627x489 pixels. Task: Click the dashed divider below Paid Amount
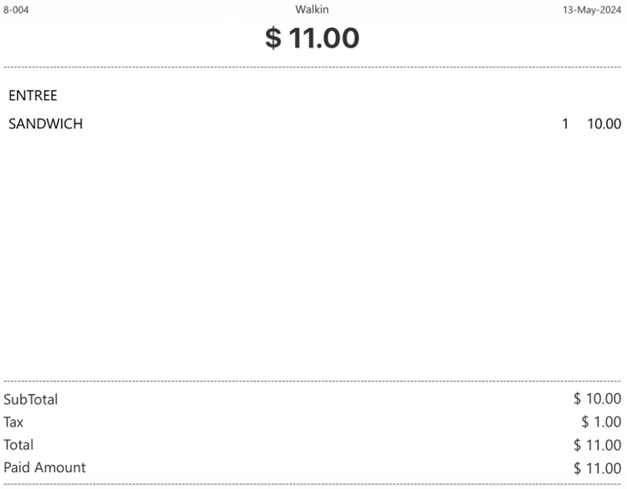[312, 484]
